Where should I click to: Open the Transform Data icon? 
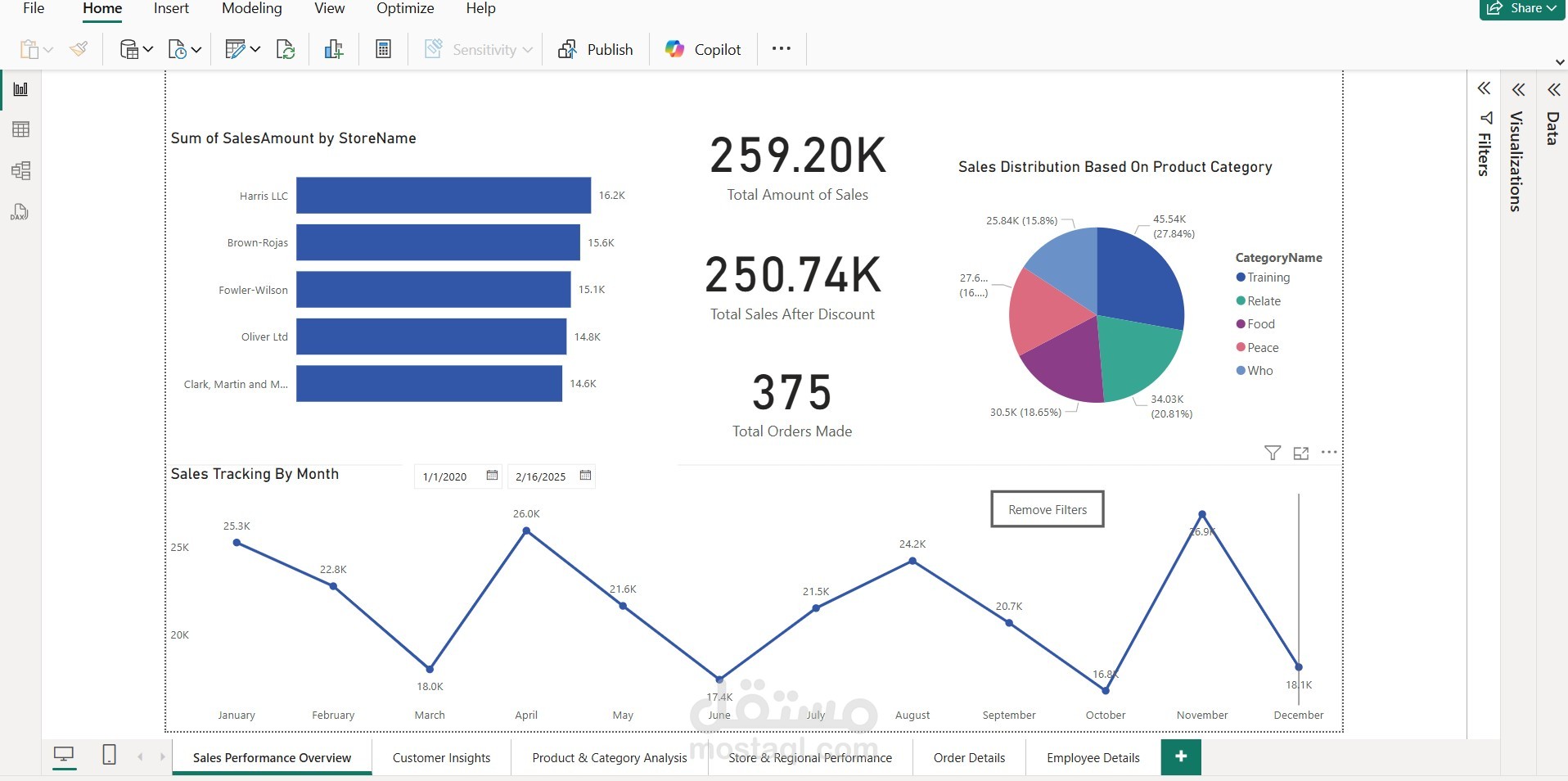click(x=235, y=49)
